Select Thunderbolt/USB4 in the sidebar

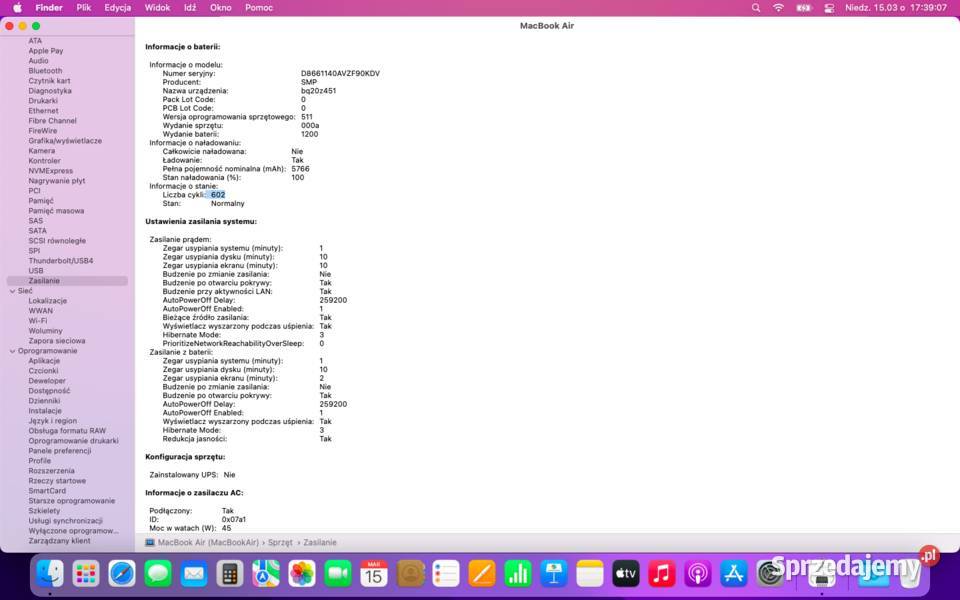[x=61, y=261]
